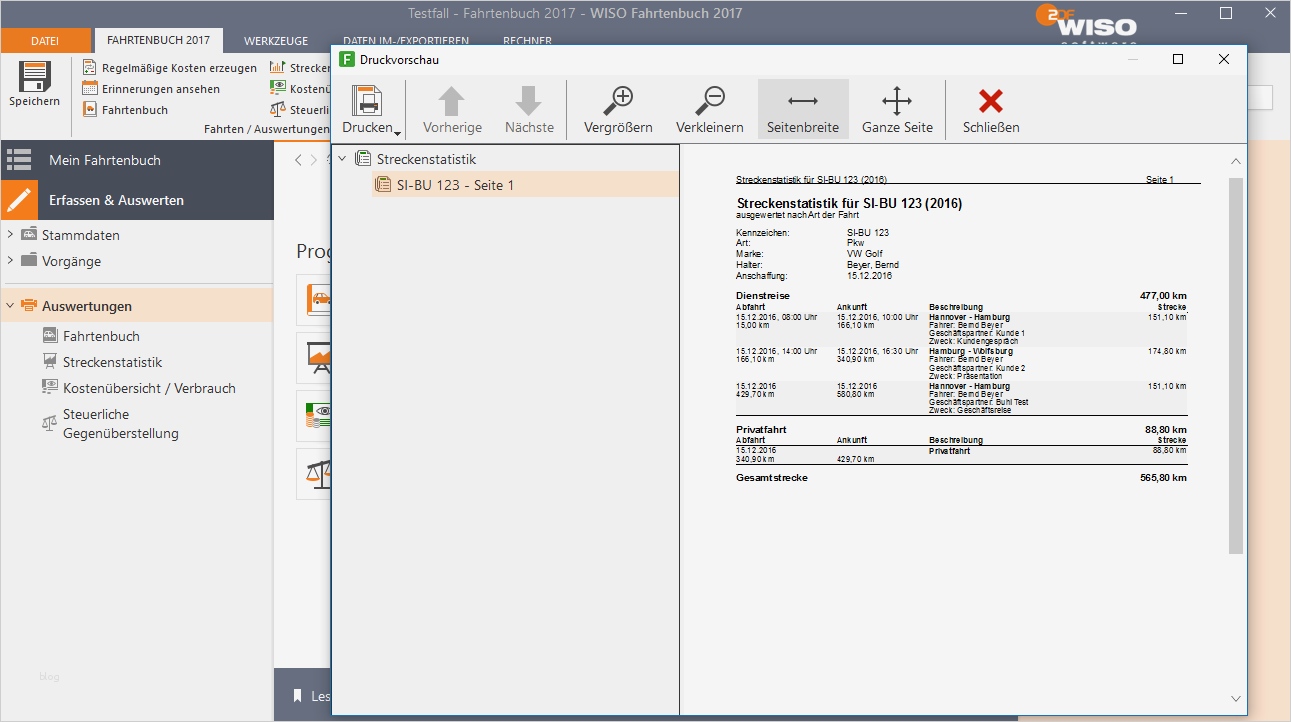Image resolution: width=1291 pixels, height=722 pixels.
Task: Select Vorgänge folder in sidebar
Action: pyautogui.click(x=71, y=261)
